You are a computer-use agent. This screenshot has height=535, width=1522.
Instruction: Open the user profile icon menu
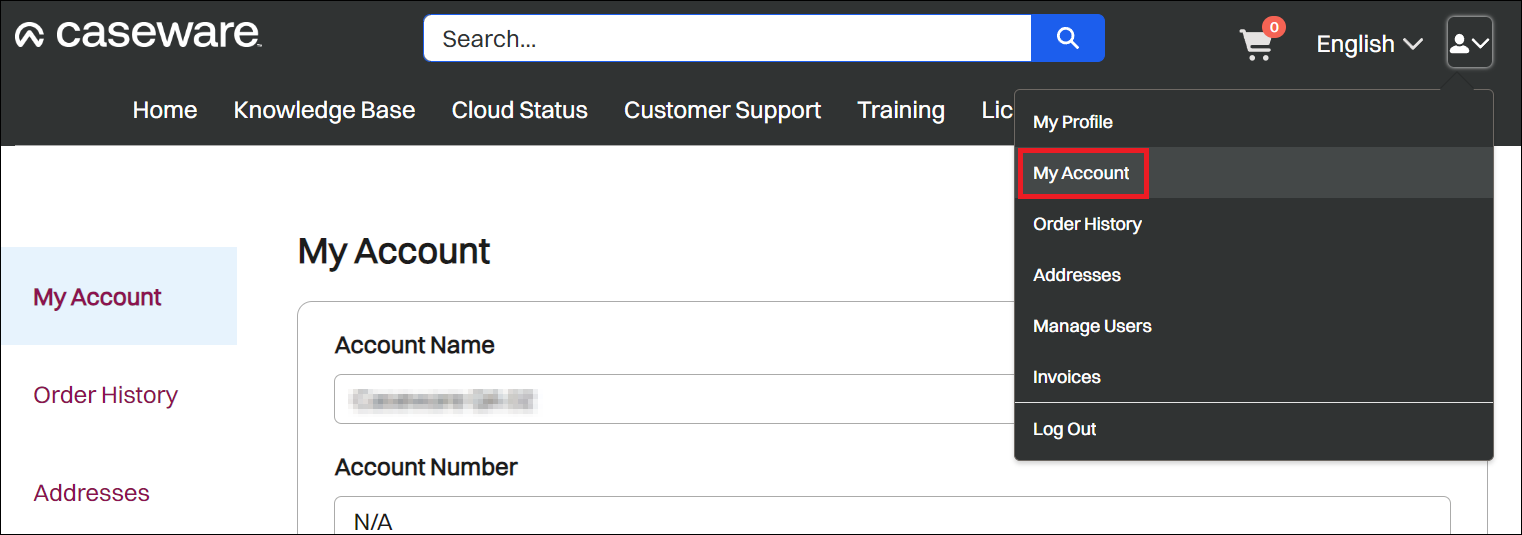[x=1469, y=43]
